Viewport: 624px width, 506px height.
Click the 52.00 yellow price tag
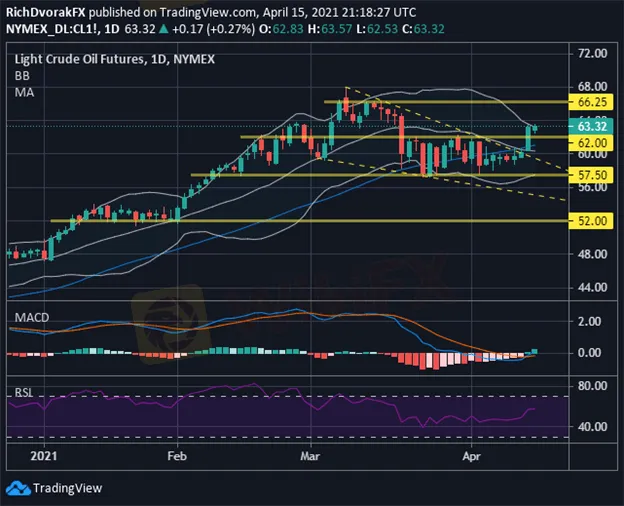(x=594, y=220)
